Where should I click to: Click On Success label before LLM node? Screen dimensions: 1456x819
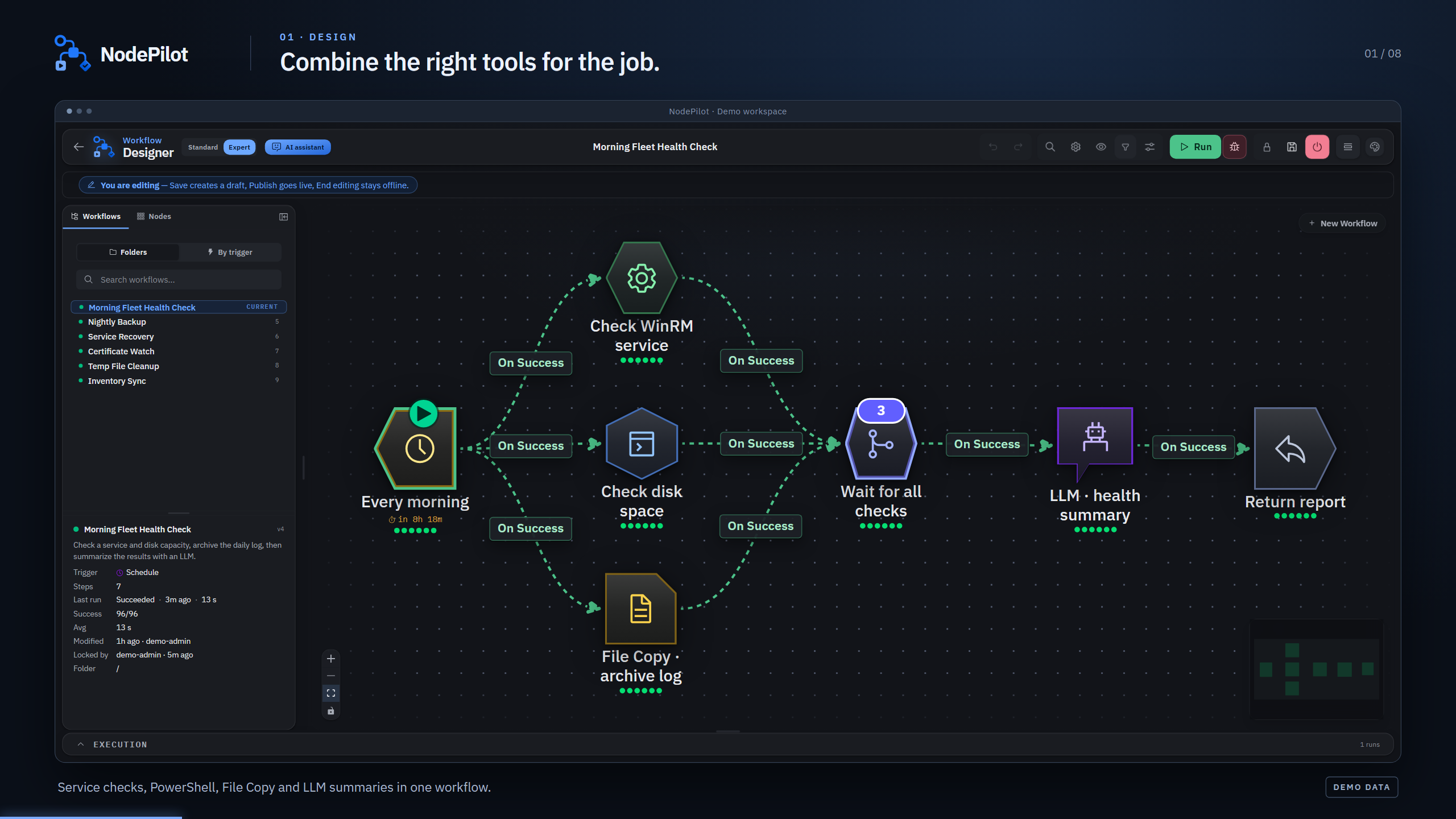(987, 444)
